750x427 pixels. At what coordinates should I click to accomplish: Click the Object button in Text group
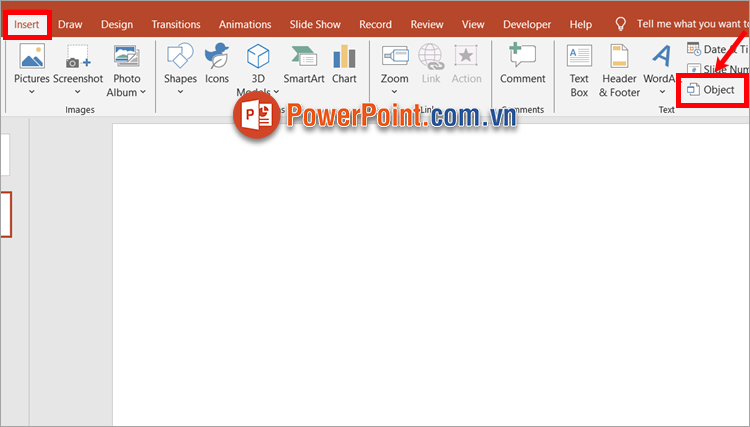point(711,89)
